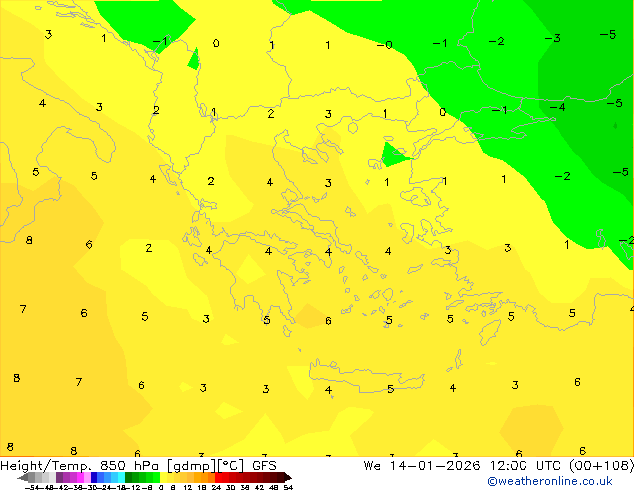This screenshot has width=634, height=490.
Task: Click the -3 temperature value on the map
Action: [553, 38]
